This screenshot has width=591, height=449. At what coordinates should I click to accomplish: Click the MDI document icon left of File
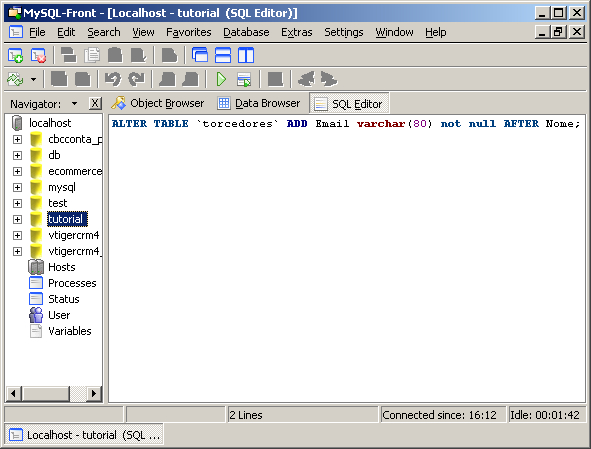coord(15,32)
